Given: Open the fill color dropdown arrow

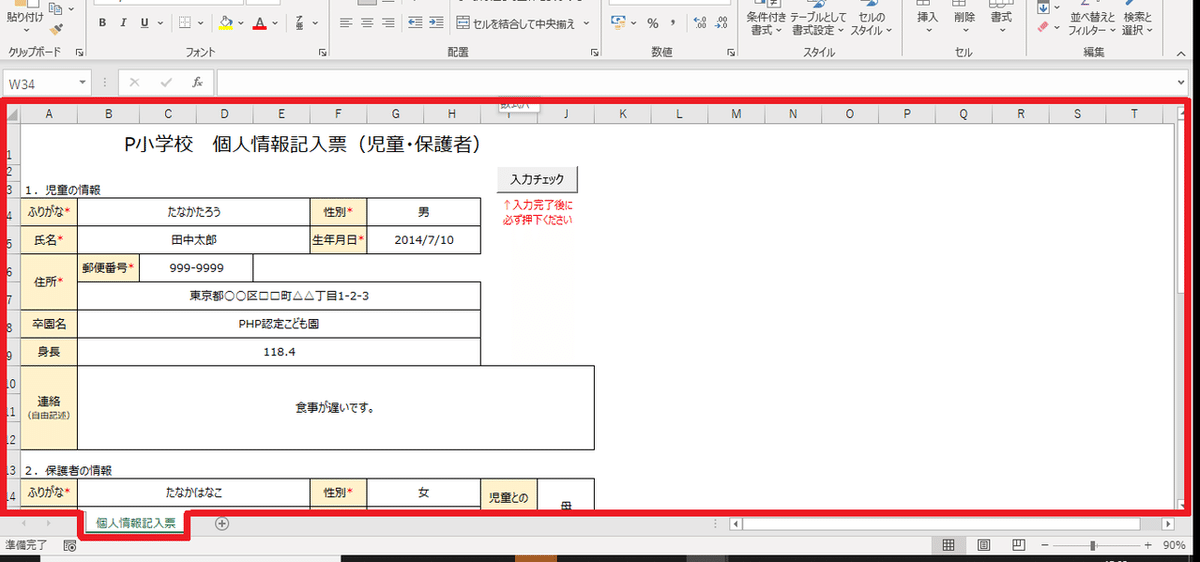Looking at the screenshot, I should click(241, 23).
